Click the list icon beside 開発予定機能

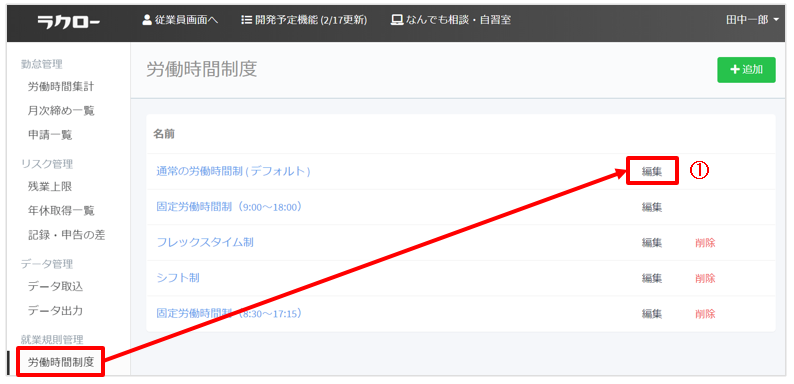tap(247, 20)
